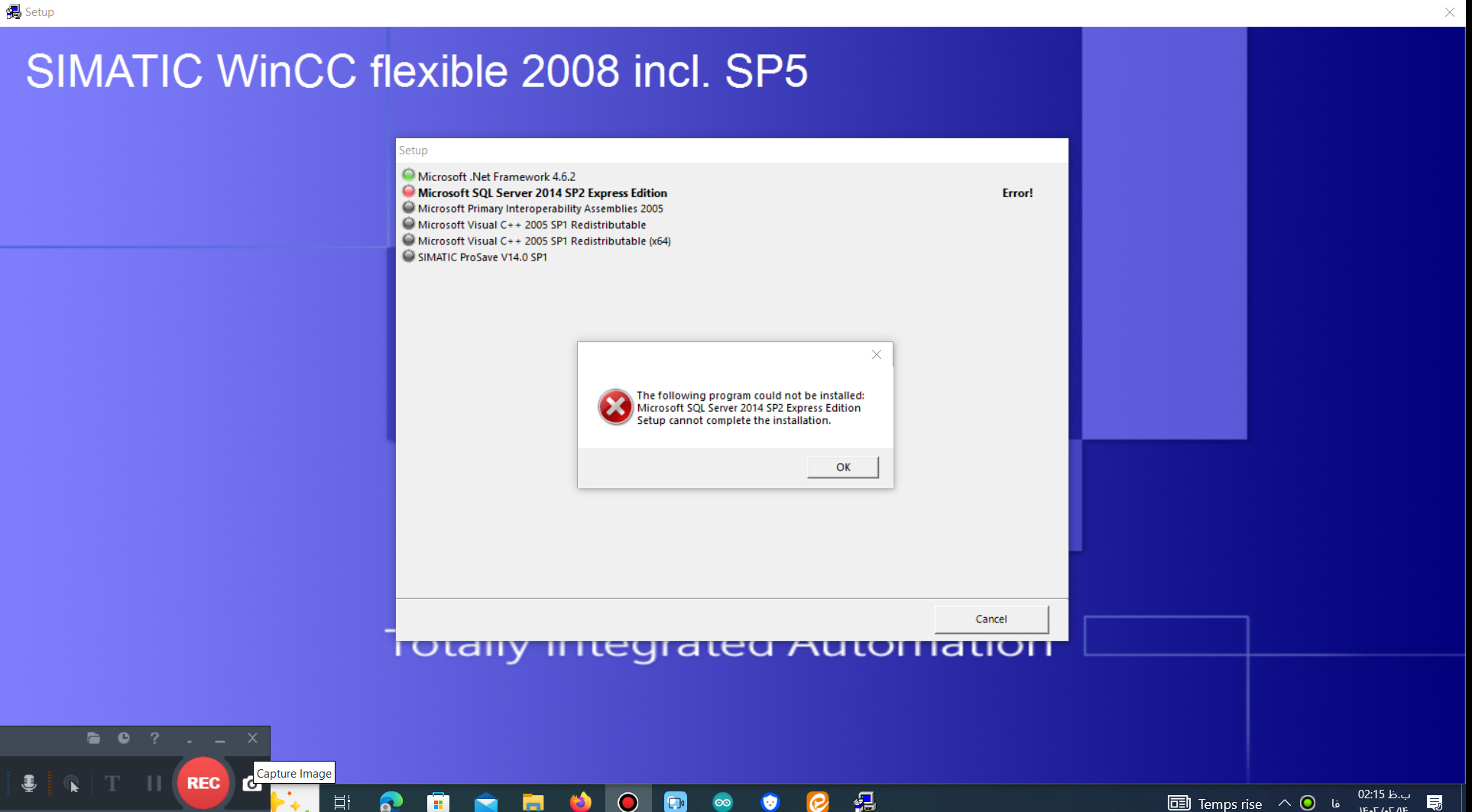Click Microsoft Primary Interoperability Assemblies 2005 entry
The height and width of the screenshot is (812, 1472).
click(540, 209)
